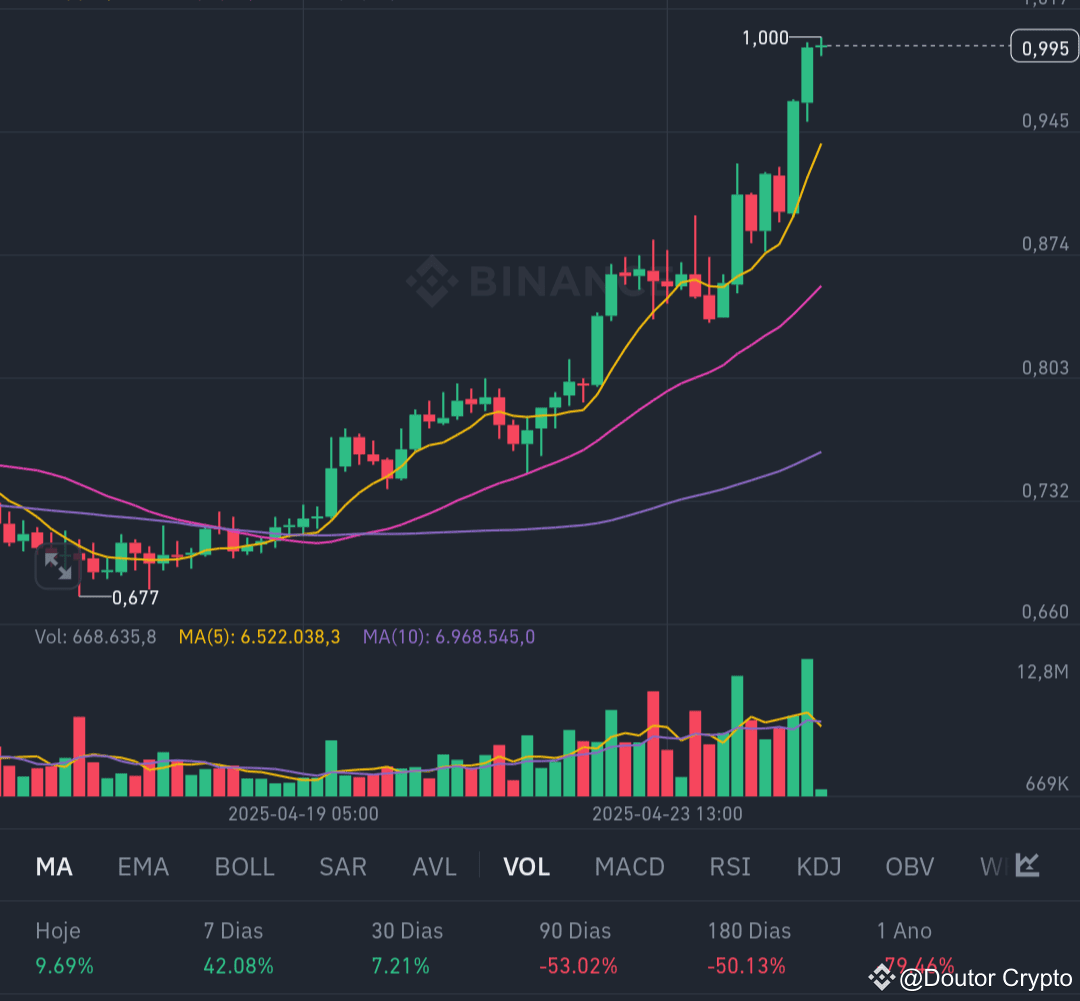1080x1001 pixels.
Task: Select the EMA indicator
Action: click(x=143, y=867)
